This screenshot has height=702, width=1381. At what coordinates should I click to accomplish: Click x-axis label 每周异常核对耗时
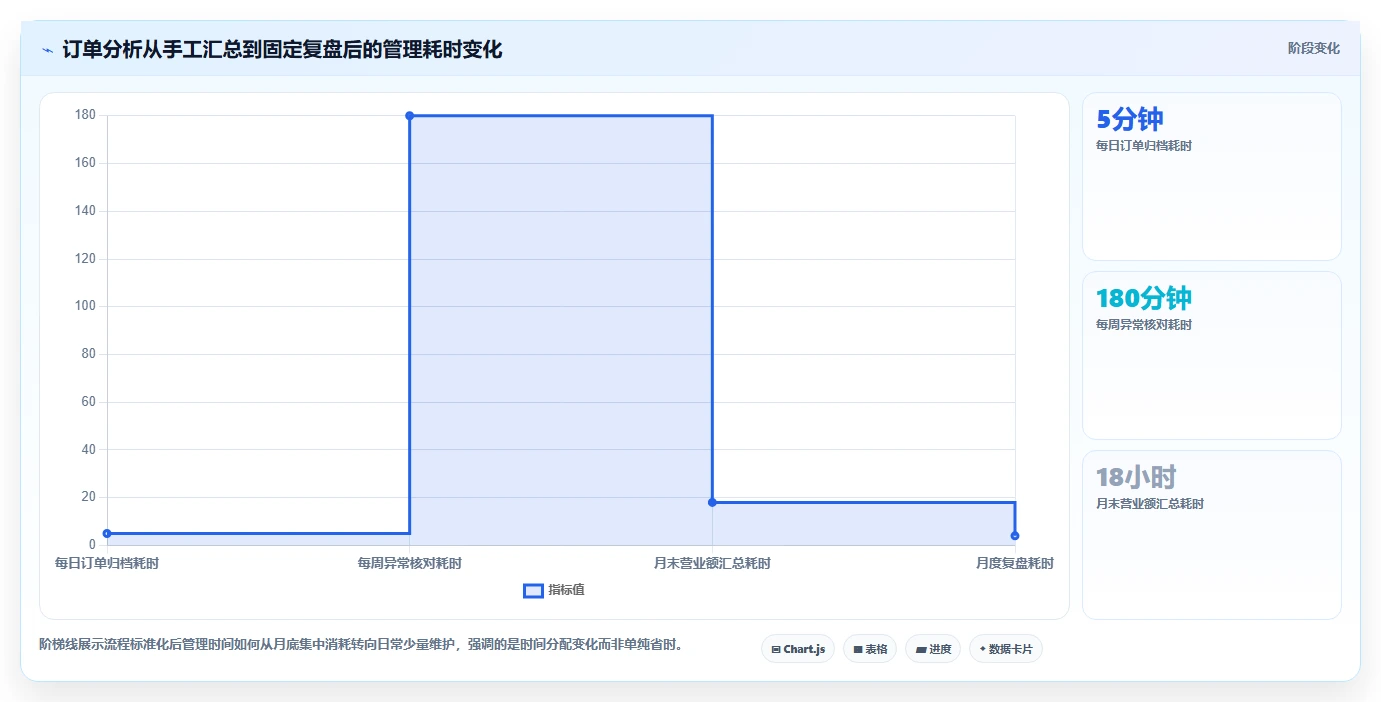[409, 564]
